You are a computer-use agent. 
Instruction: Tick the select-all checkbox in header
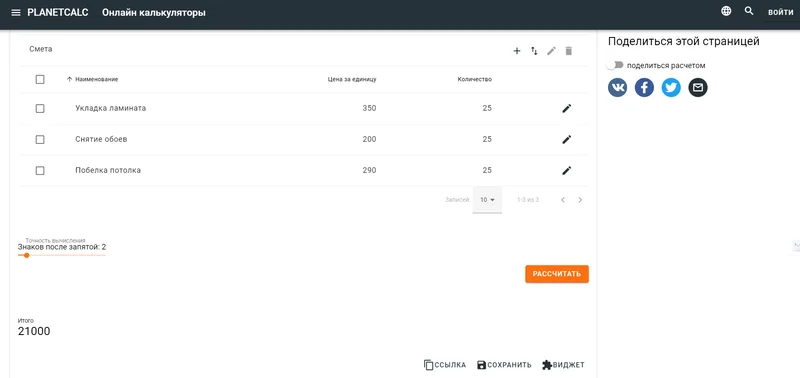pos(40,80)
